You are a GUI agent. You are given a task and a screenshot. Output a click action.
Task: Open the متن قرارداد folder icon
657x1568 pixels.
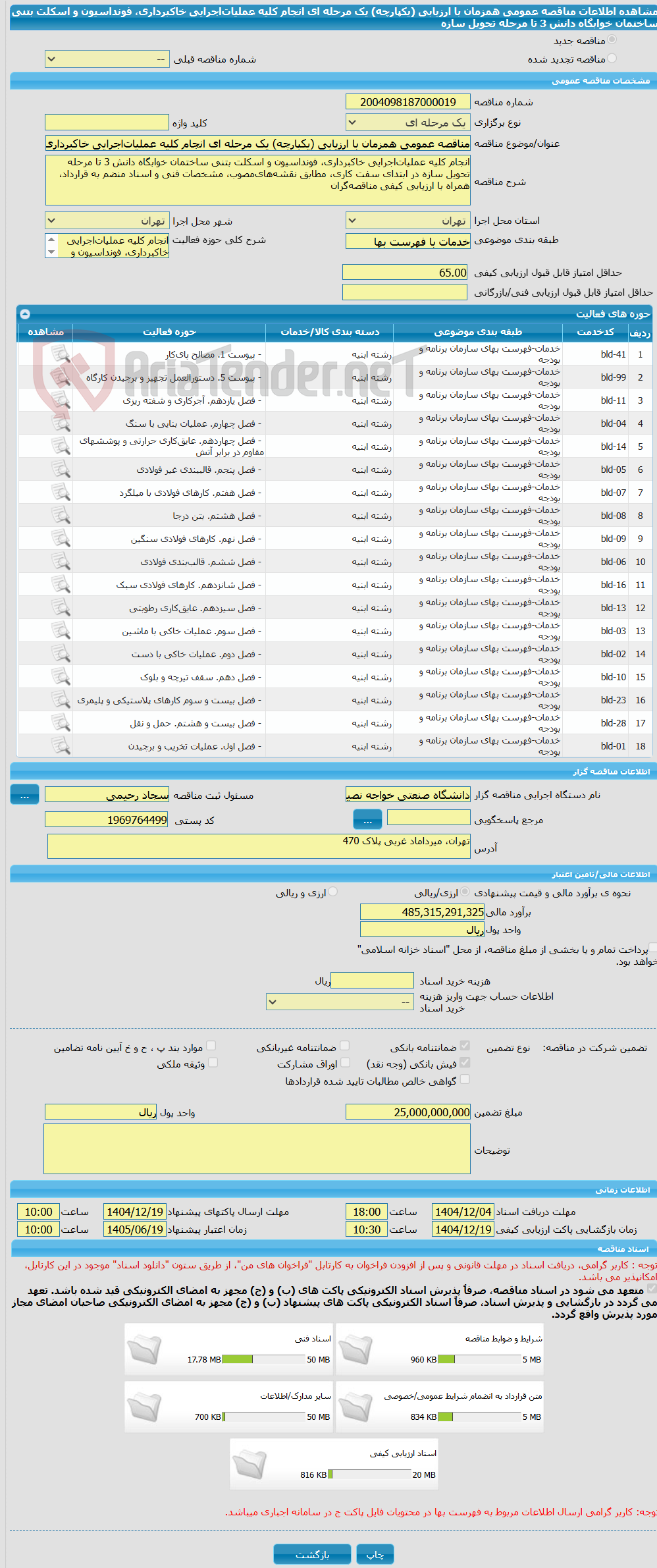tap(355, 1407)
